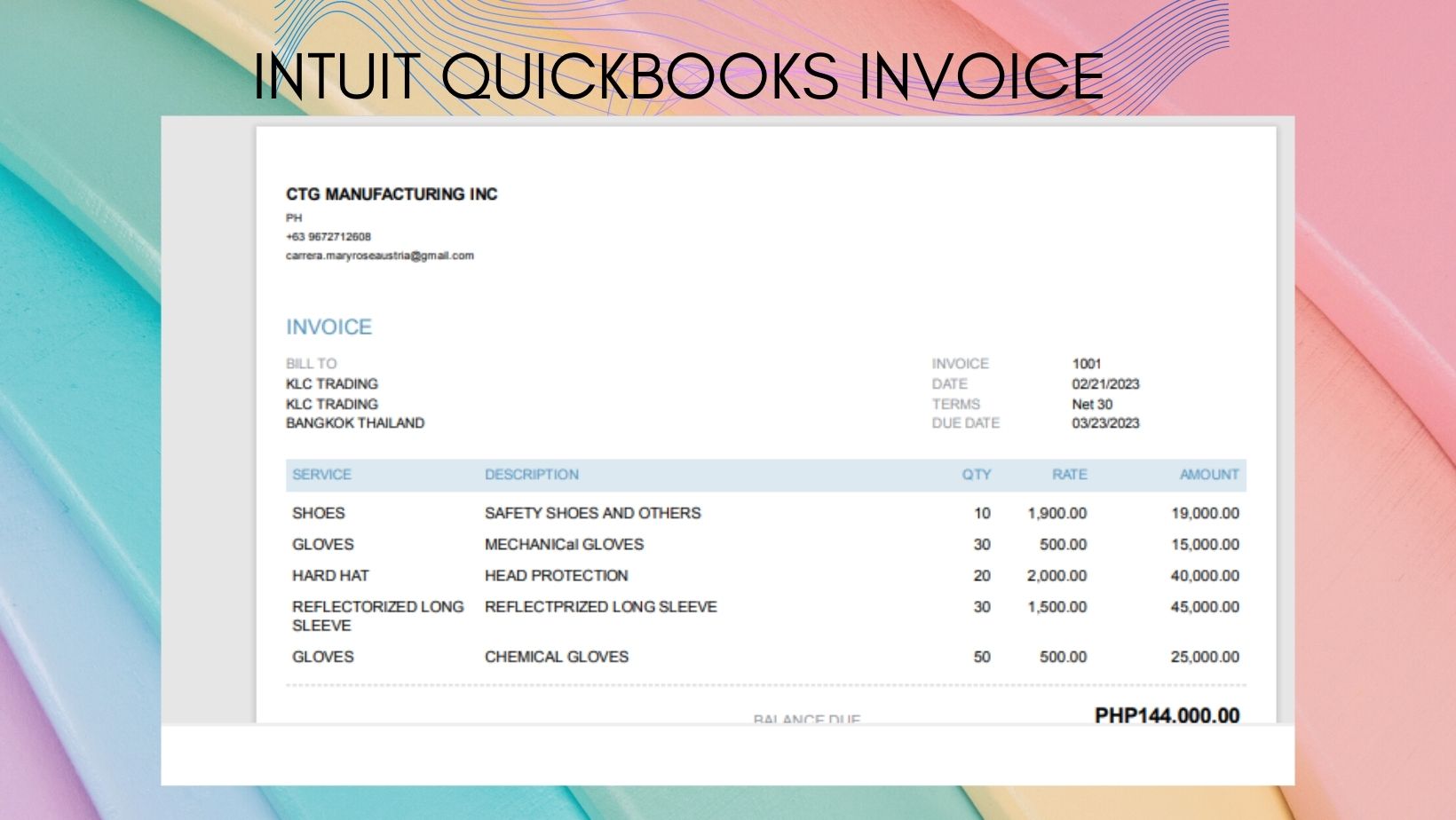Click the amount "45,000.00"
Screen dimensions: 1456x820
(1206, 607)
